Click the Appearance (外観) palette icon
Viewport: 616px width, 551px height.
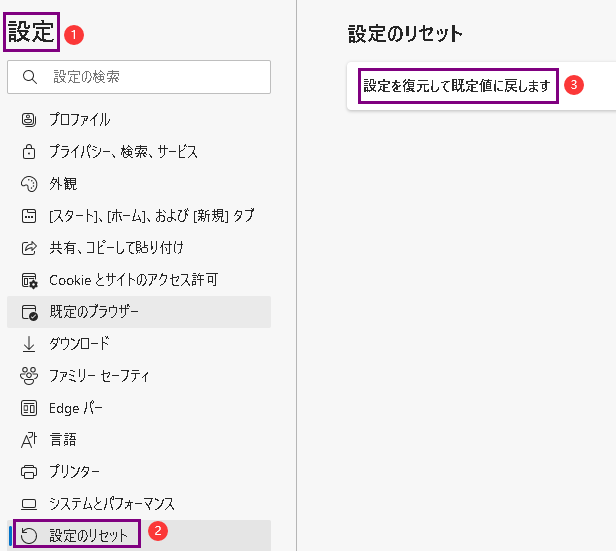pos(29,184)
